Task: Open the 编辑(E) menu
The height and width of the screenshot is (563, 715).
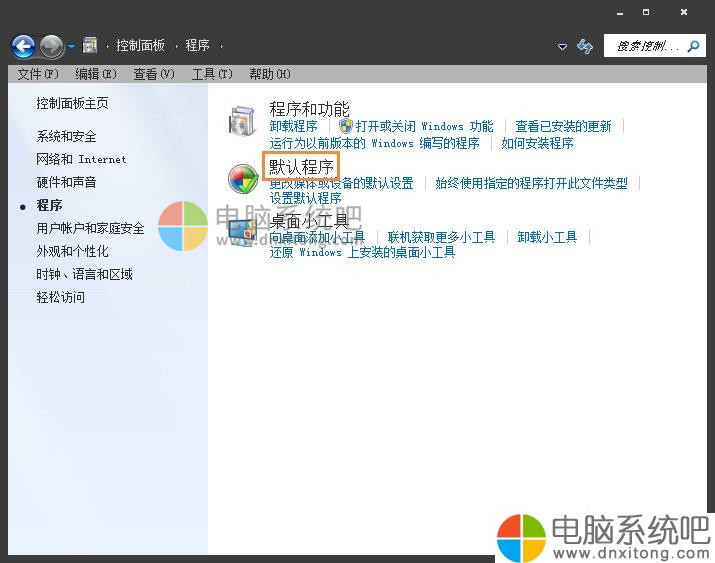Action: coord(96,74)
